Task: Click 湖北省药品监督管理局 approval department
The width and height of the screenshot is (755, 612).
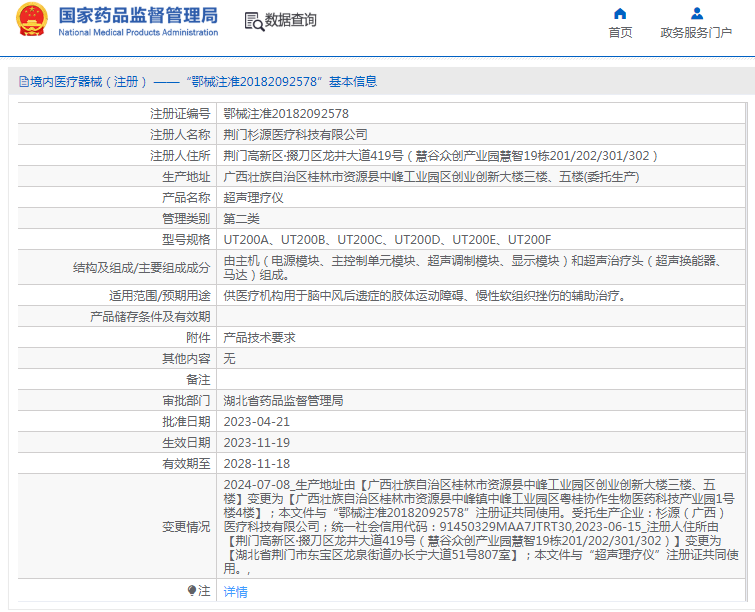Action: [283, 401]
